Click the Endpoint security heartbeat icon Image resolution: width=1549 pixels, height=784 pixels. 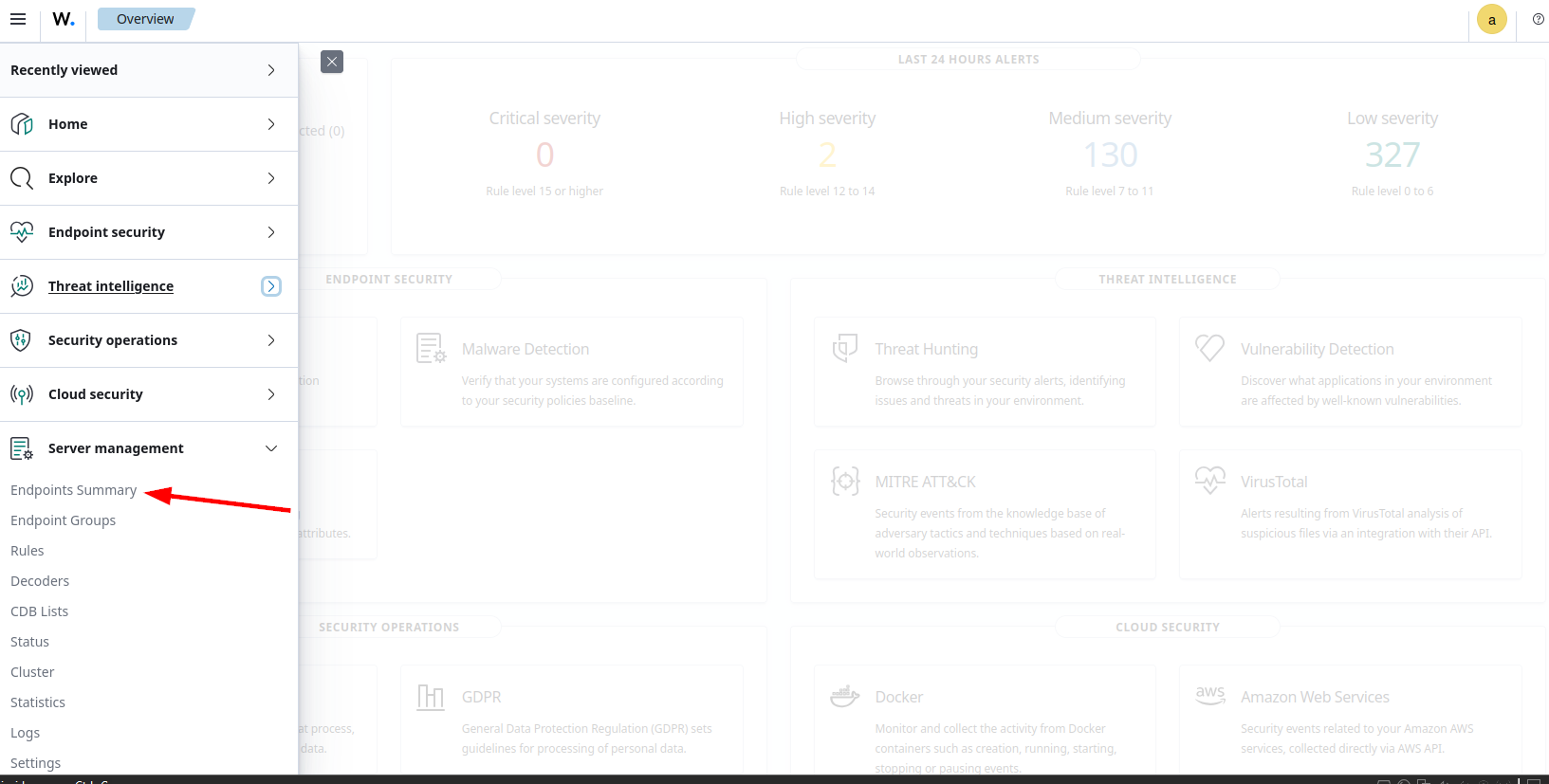coord(22,232)
